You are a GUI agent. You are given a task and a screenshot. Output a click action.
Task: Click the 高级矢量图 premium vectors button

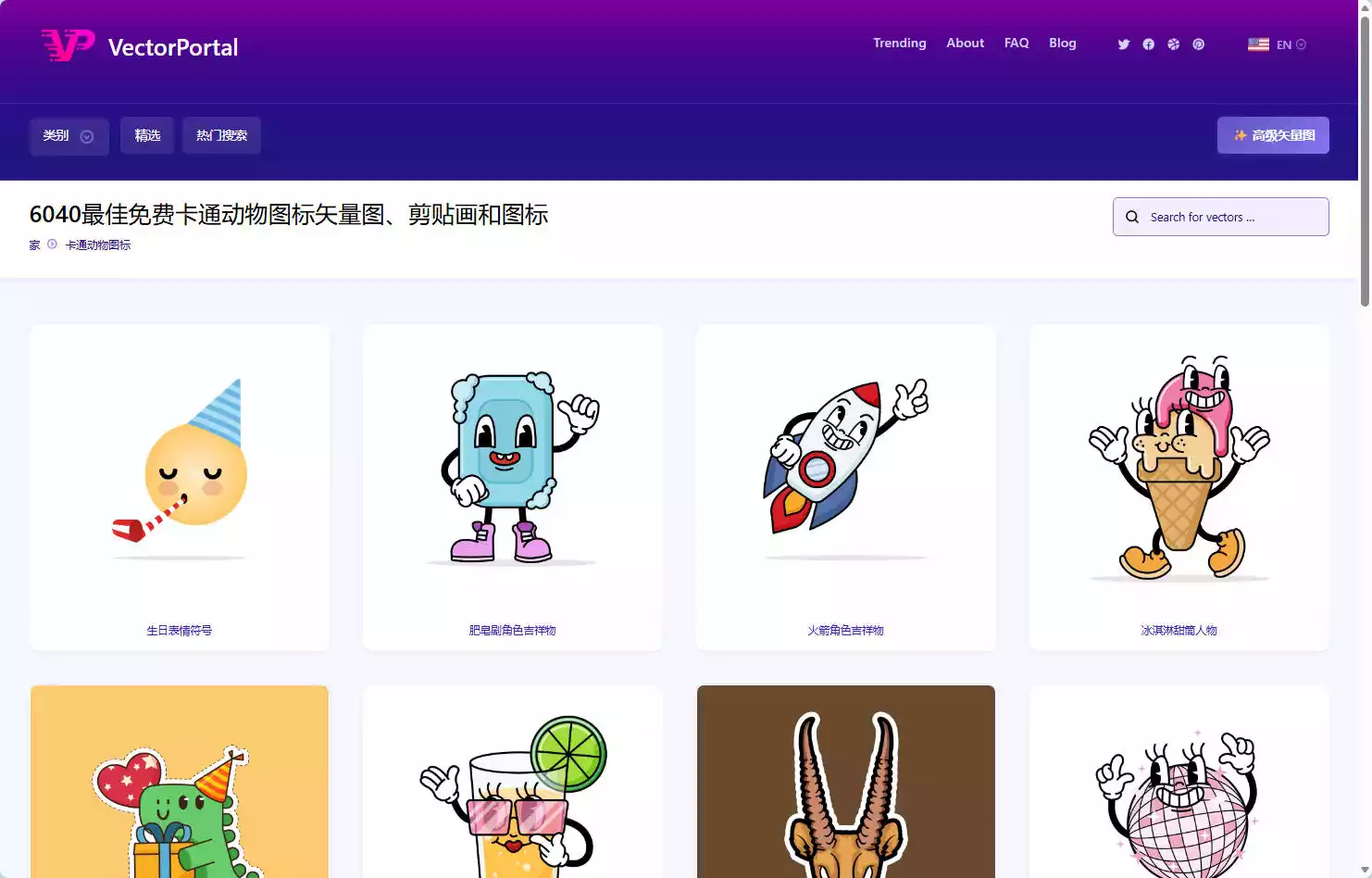1273,135
